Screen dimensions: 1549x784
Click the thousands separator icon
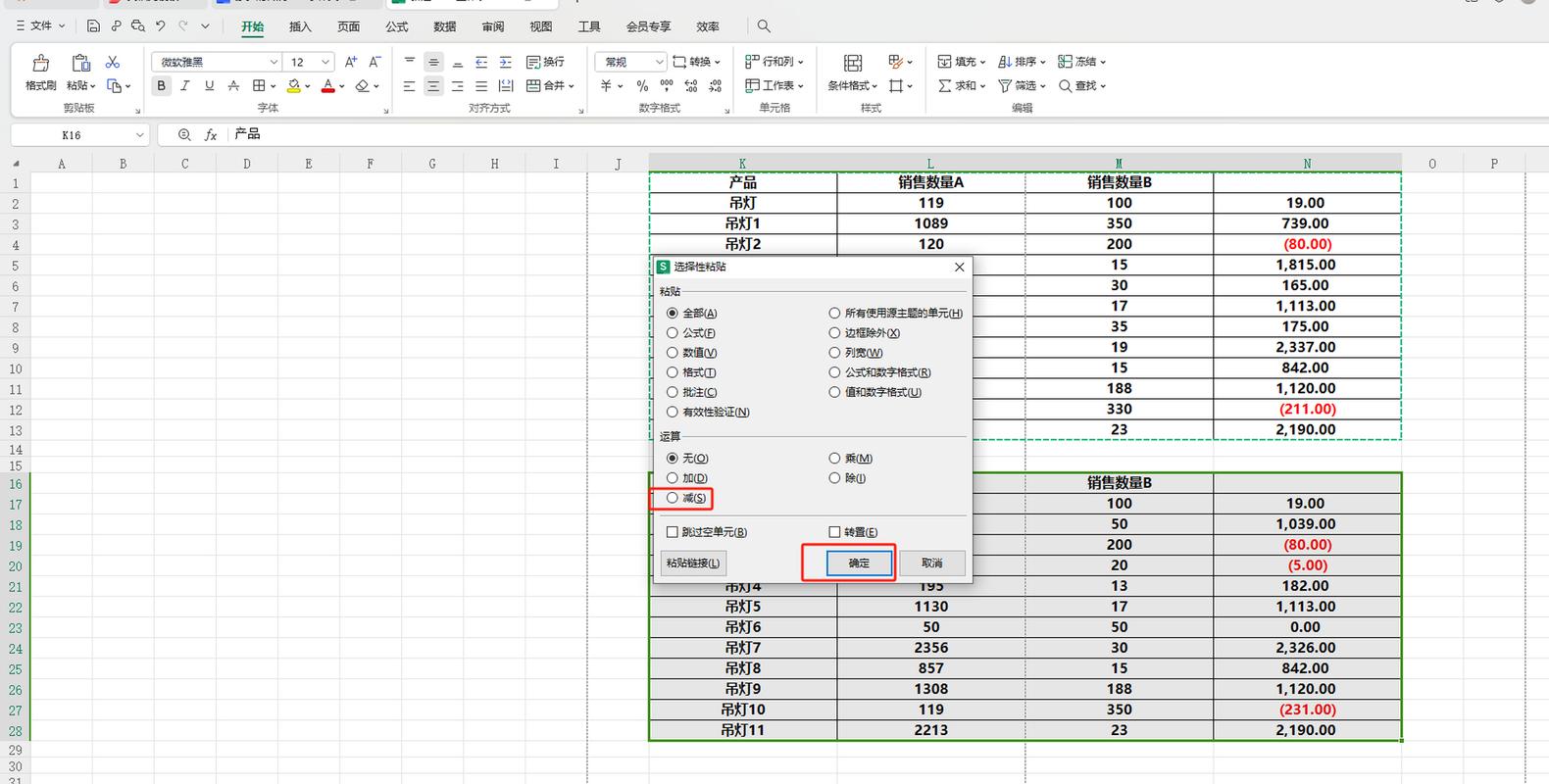point(667,86)
